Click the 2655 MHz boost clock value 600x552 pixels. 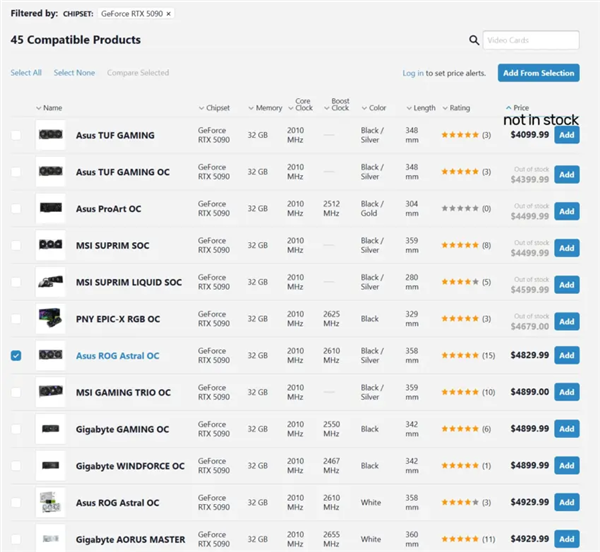(331, 539)
